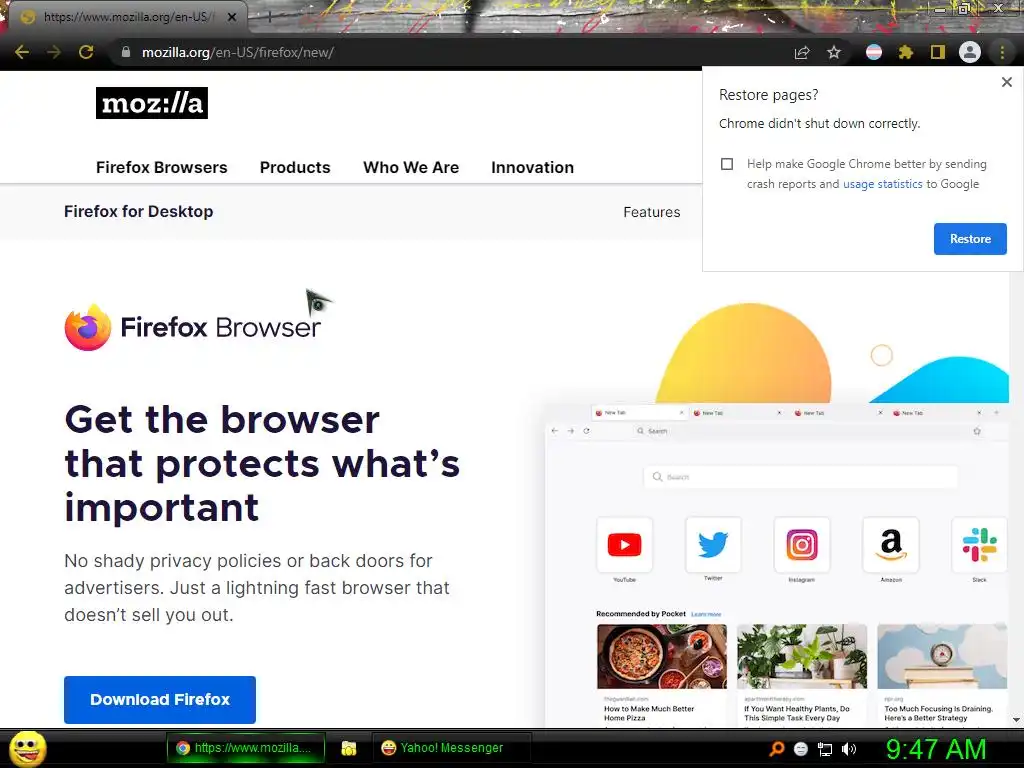Open a new tab with the plus button
The image size is (1024, 768).
click(269, 17)
